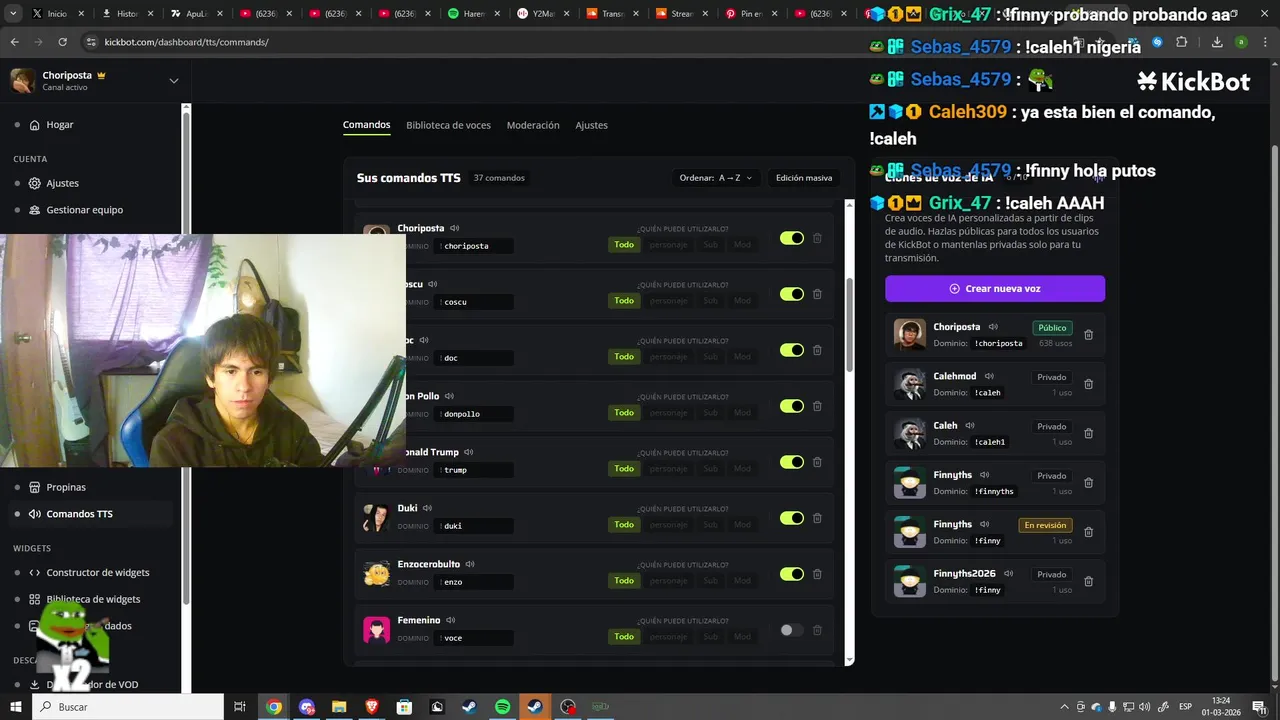This screenshot has height=720, width=1280.
Task: Click the Edición masiva button
Action: (804, 178)
